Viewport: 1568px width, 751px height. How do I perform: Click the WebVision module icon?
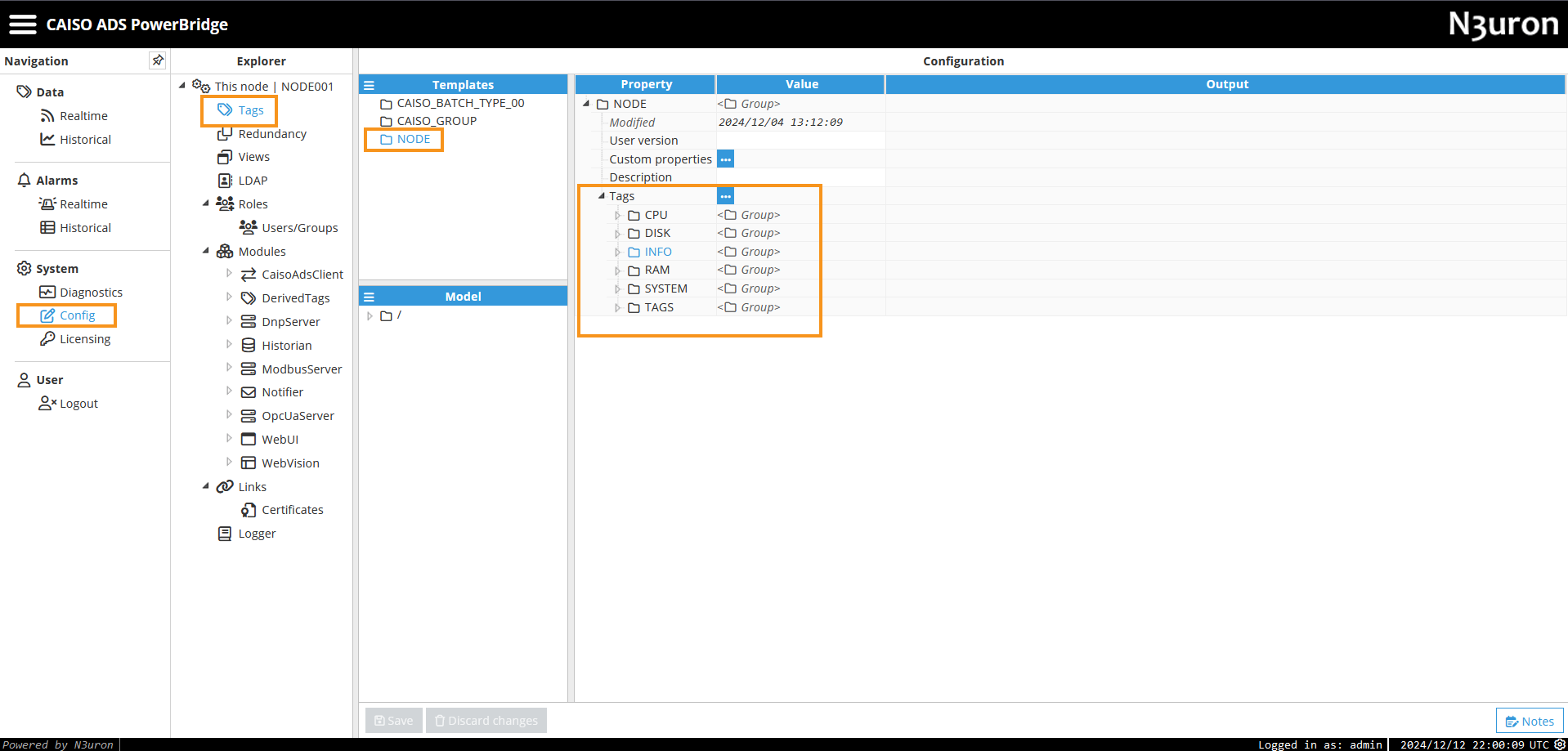click(x=249, y=463)
